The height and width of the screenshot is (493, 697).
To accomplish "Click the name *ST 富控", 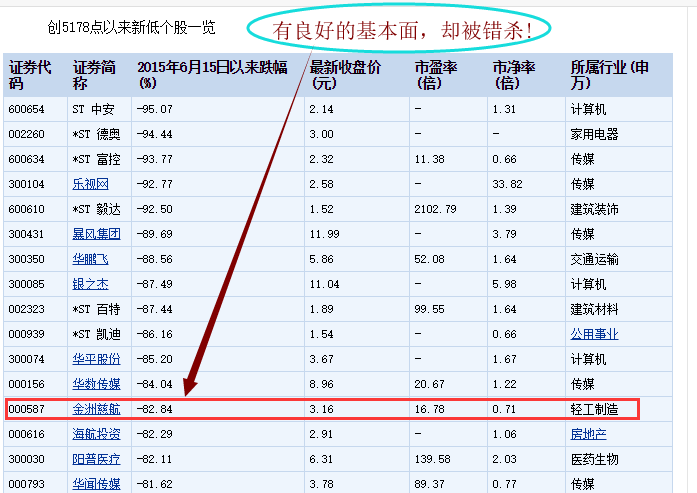I will tap(96, 159).
